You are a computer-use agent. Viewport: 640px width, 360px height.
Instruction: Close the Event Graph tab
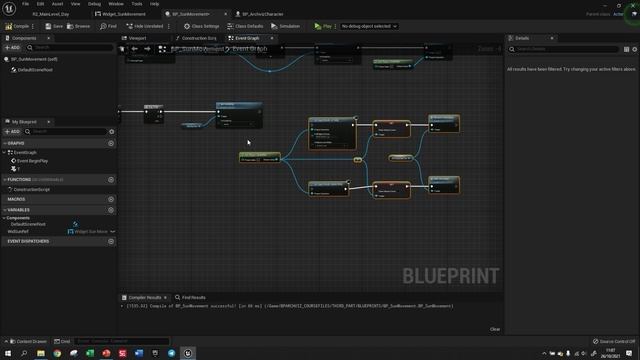coord(272,38)
